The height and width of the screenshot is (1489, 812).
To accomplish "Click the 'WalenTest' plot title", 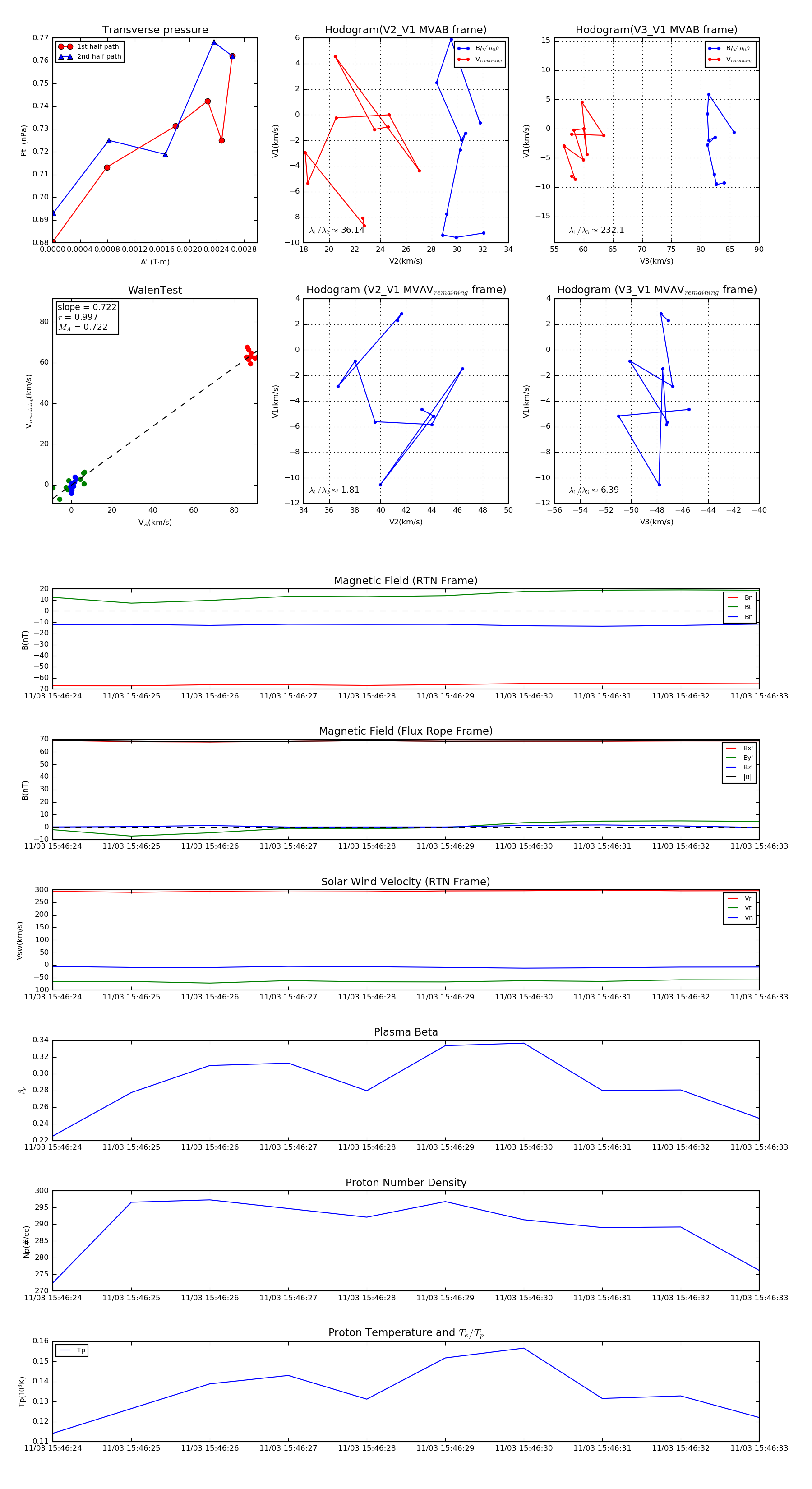I will 155,290.
